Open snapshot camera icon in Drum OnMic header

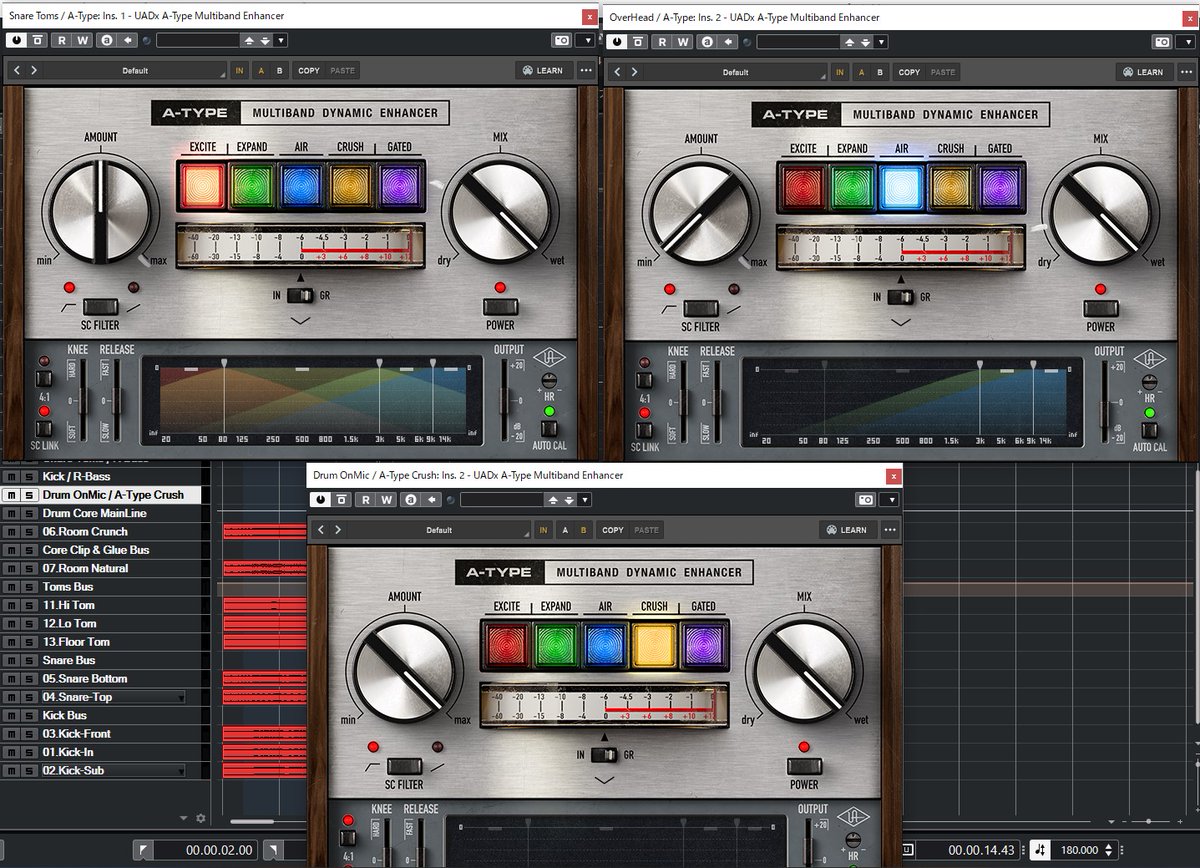tap(866, 499)
